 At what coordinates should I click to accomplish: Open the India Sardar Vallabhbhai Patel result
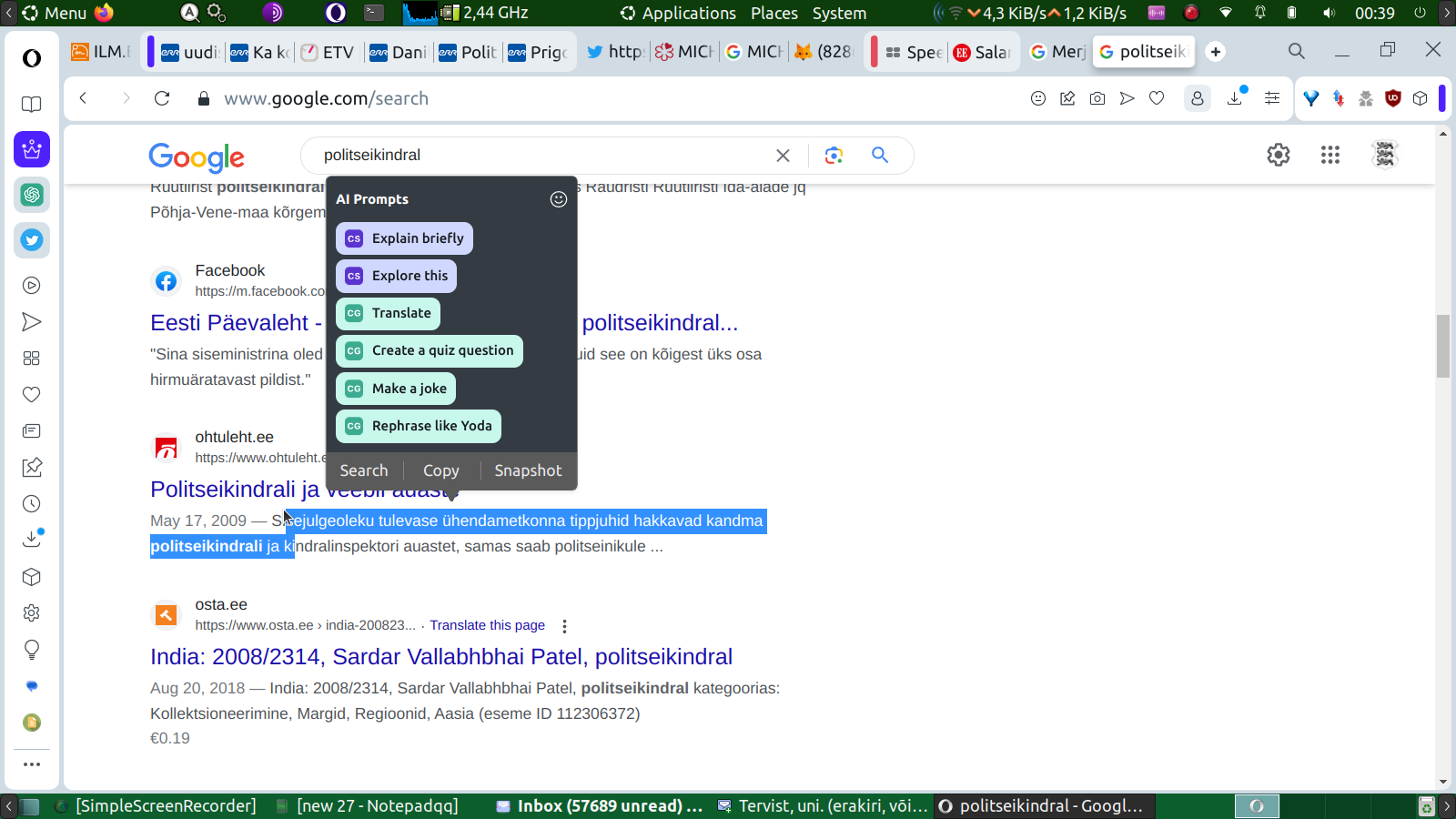pyautogui.click(x=441, y=657)
